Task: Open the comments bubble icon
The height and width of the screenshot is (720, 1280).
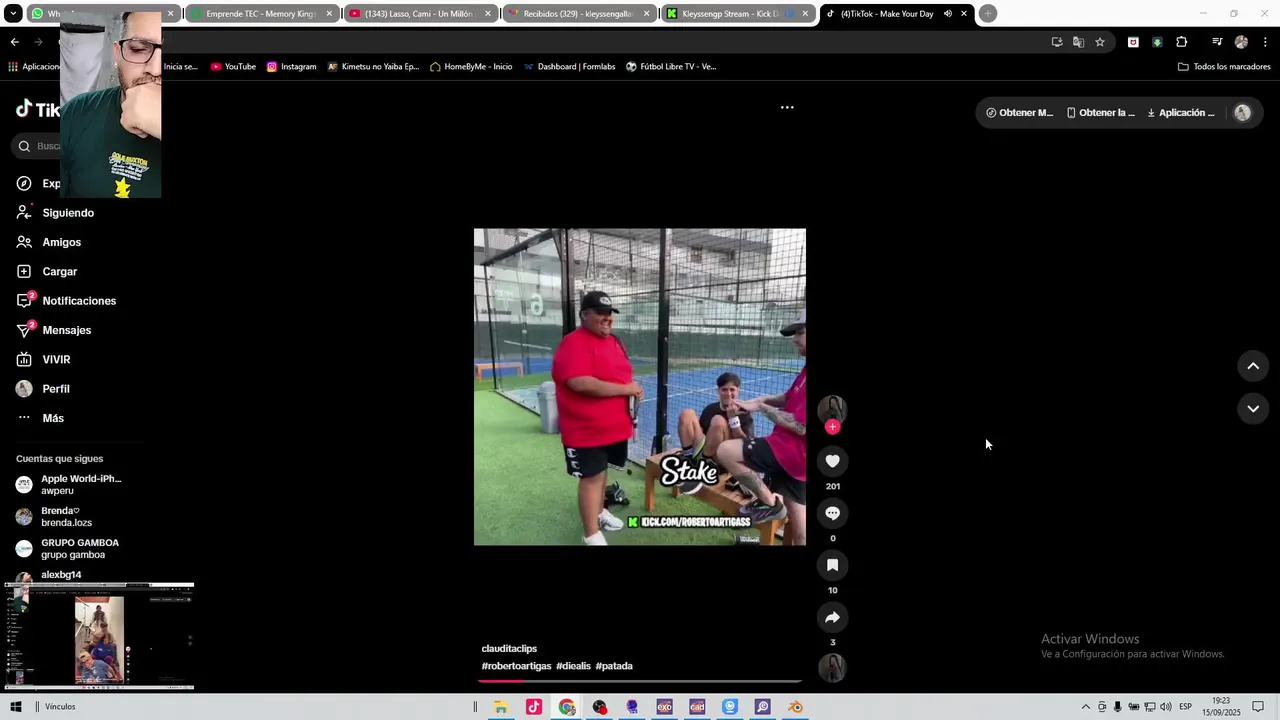Action: tap(832, 513)
